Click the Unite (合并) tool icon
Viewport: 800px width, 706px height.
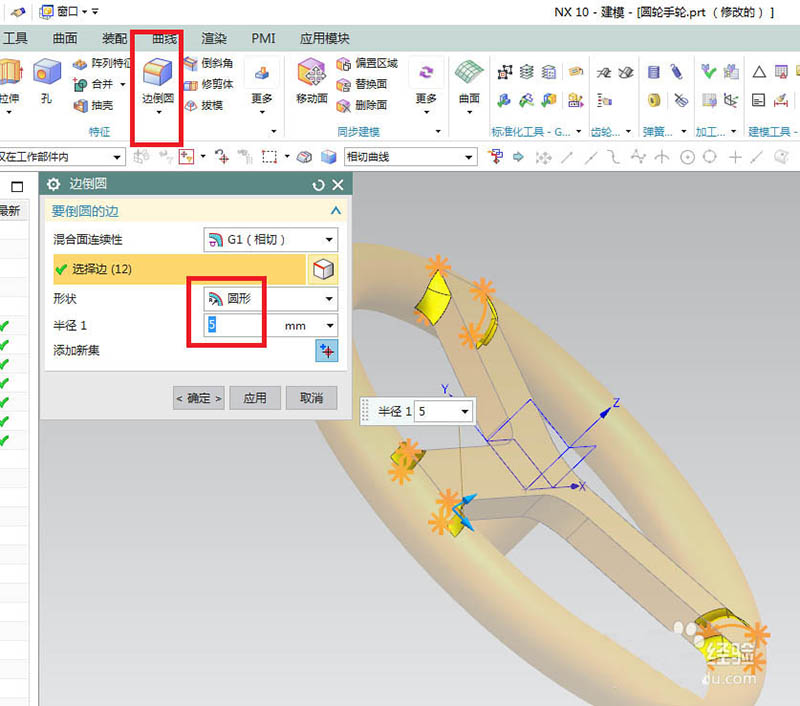(80, 84)
